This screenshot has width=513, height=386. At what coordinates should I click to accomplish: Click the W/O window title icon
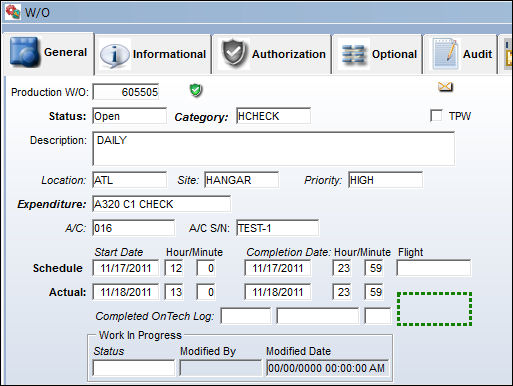(13, 12)
